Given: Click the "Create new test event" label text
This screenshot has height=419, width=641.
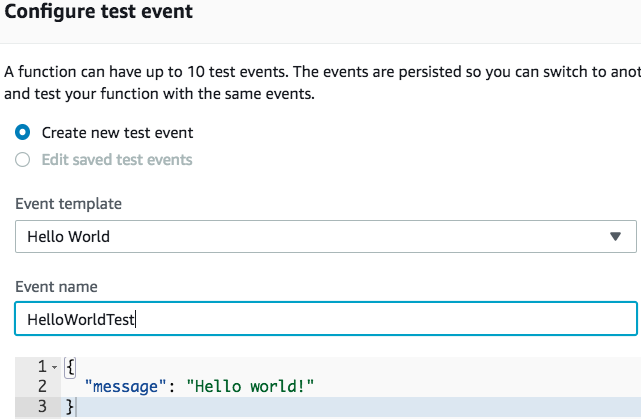Looking at the screenshot, I should (x=117, y=132).
